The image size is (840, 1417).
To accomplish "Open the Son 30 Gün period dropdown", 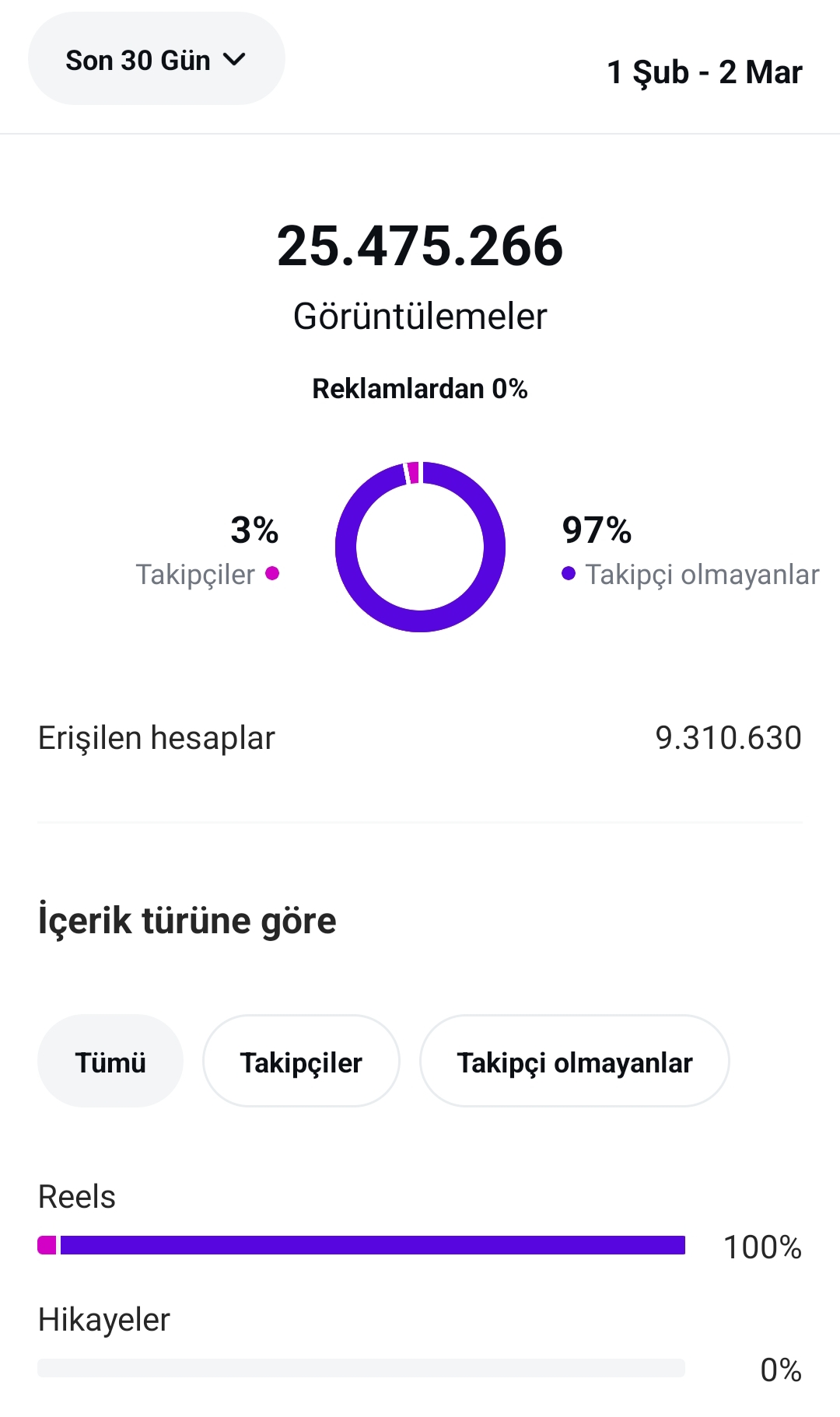I will click(156, 59).
